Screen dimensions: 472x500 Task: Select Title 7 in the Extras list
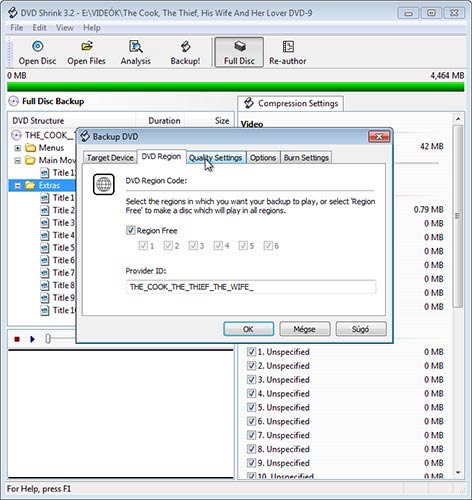64,273
